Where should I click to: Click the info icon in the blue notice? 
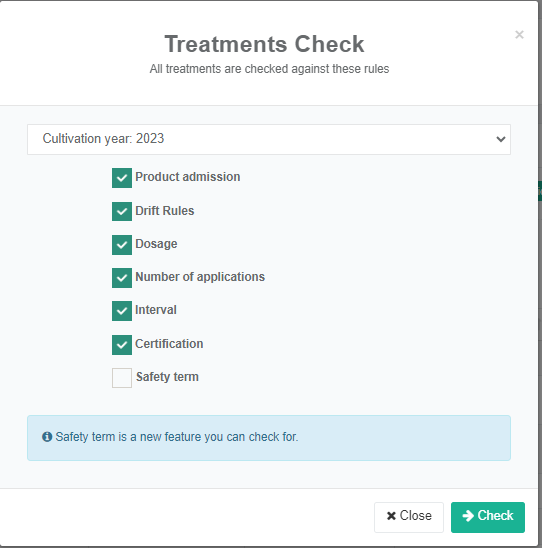coord(47,437)
